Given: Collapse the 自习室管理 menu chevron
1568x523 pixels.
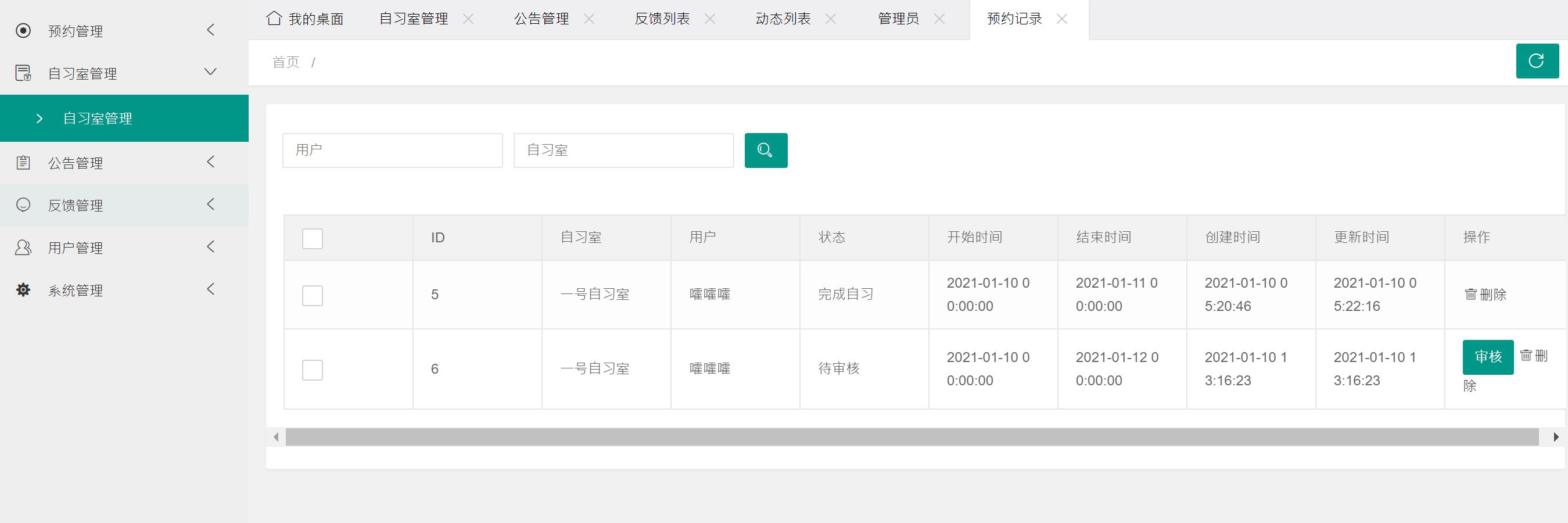Looking at the screenshot, I should point(211,72).
